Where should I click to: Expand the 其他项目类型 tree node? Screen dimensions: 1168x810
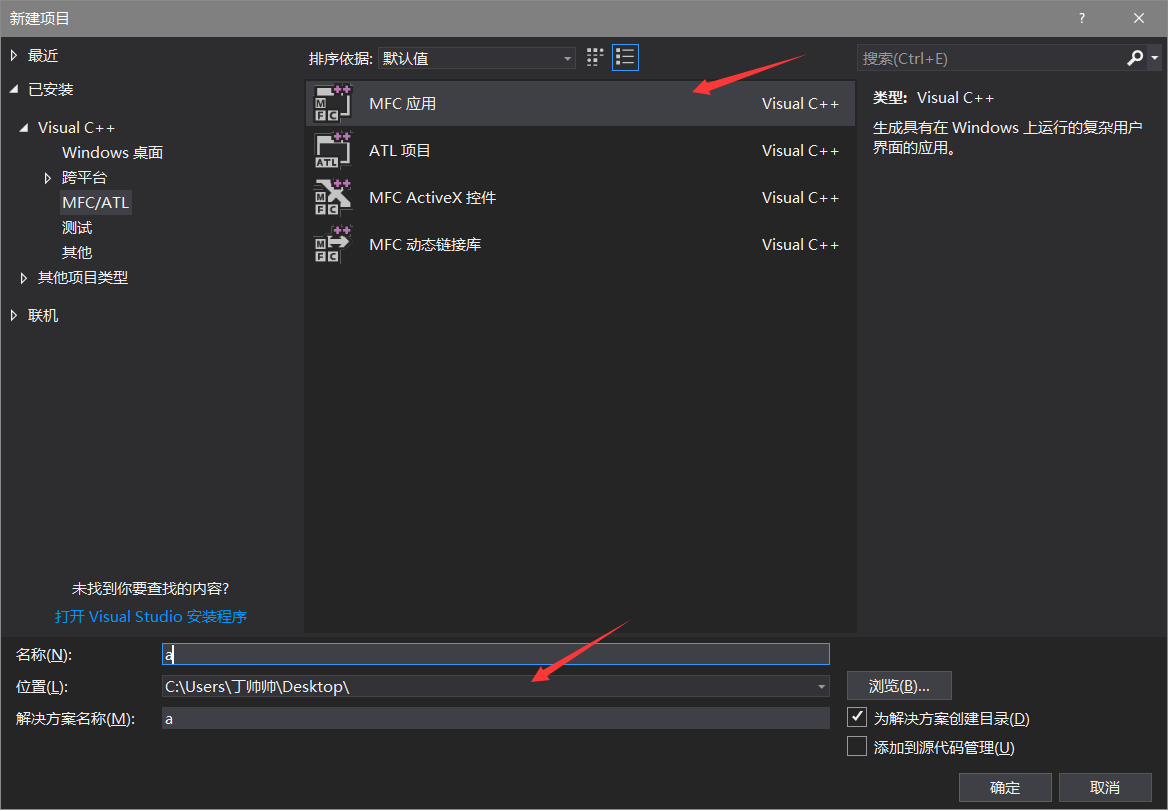click(24, 278)
